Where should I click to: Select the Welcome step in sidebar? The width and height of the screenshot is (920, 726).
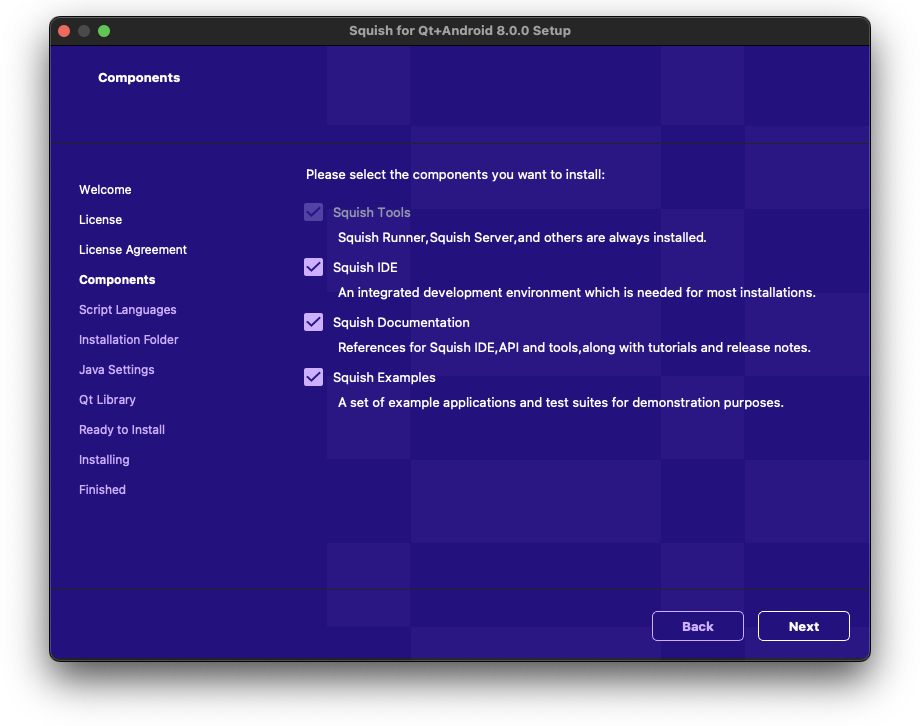coord(105,190)
